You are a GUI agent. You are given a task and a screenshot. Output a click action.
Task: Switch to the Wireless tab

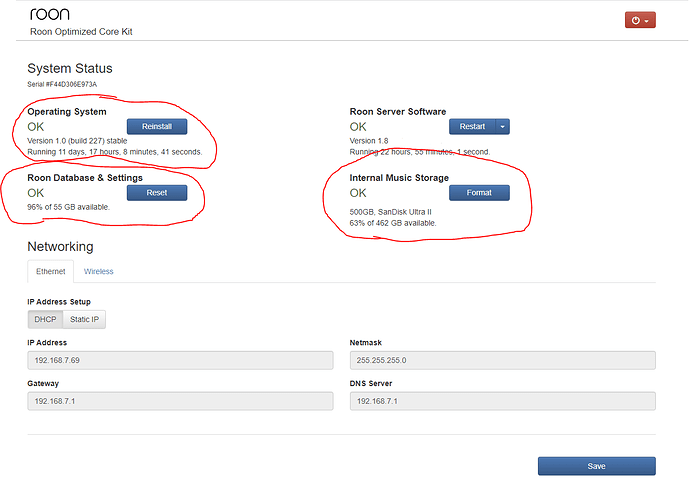click(99, 272)
